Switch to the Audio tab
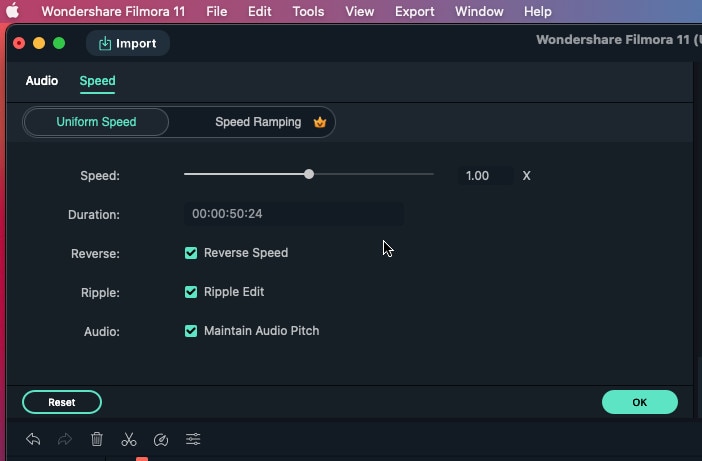The image size is (702, 461). 42,81
